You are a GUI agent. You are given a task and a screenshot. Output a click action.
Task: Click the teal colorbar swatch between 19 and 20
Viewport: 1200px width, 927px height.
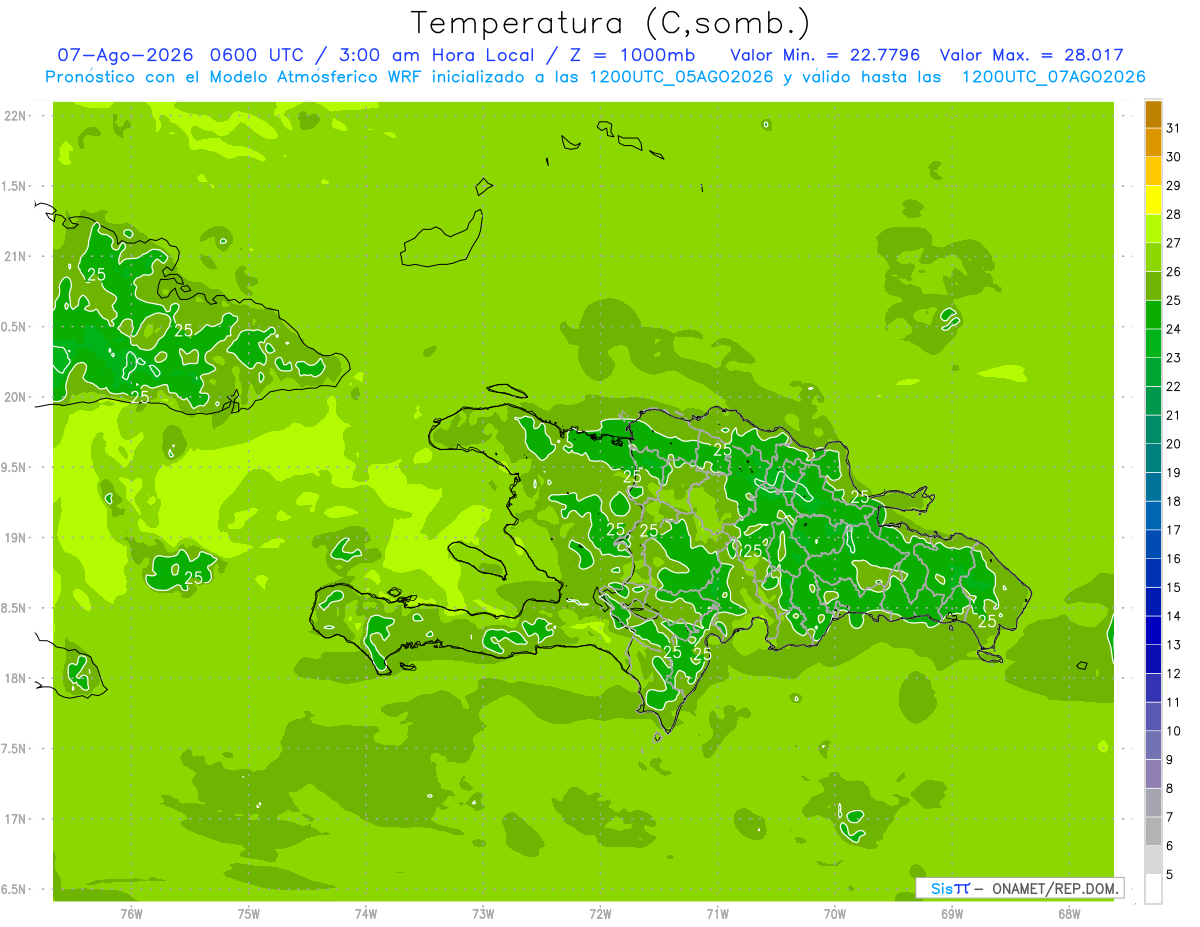pos(1153,458)
